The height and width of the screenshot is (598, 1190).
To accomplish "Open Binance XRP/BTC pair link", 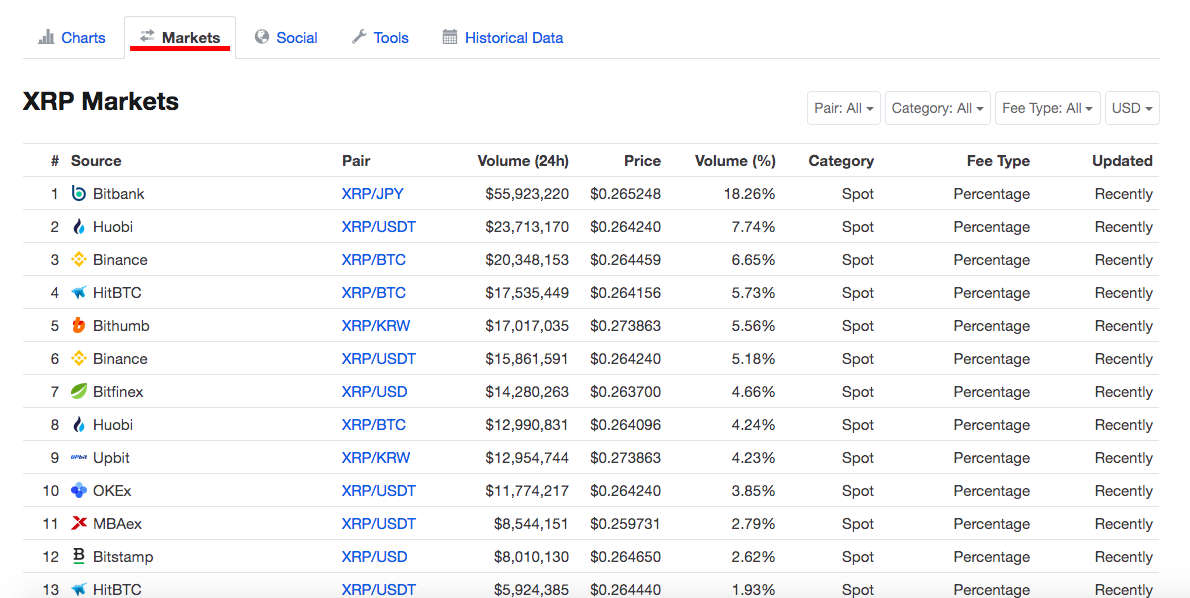I will (373, 260).
